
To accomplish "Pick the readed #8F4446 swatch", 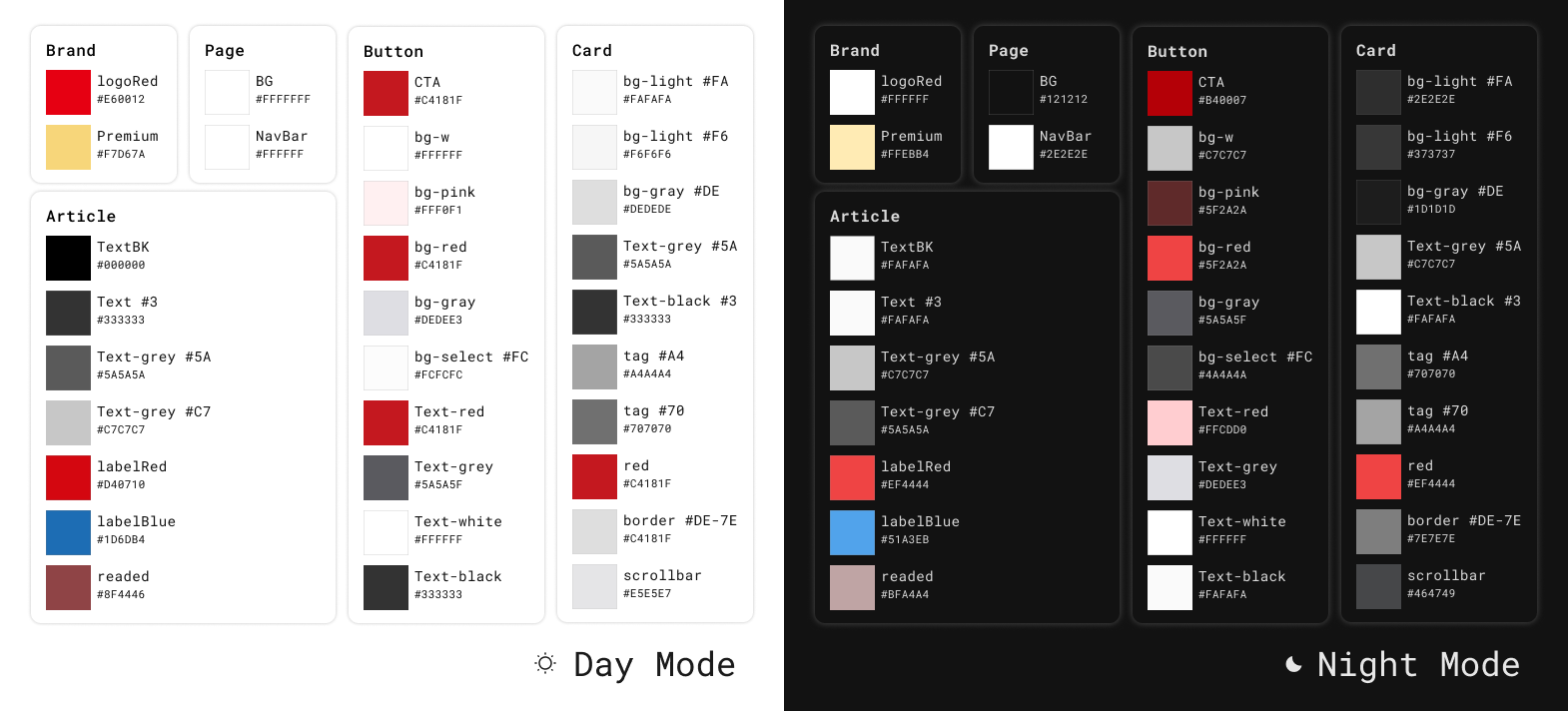I will (68, 587).
